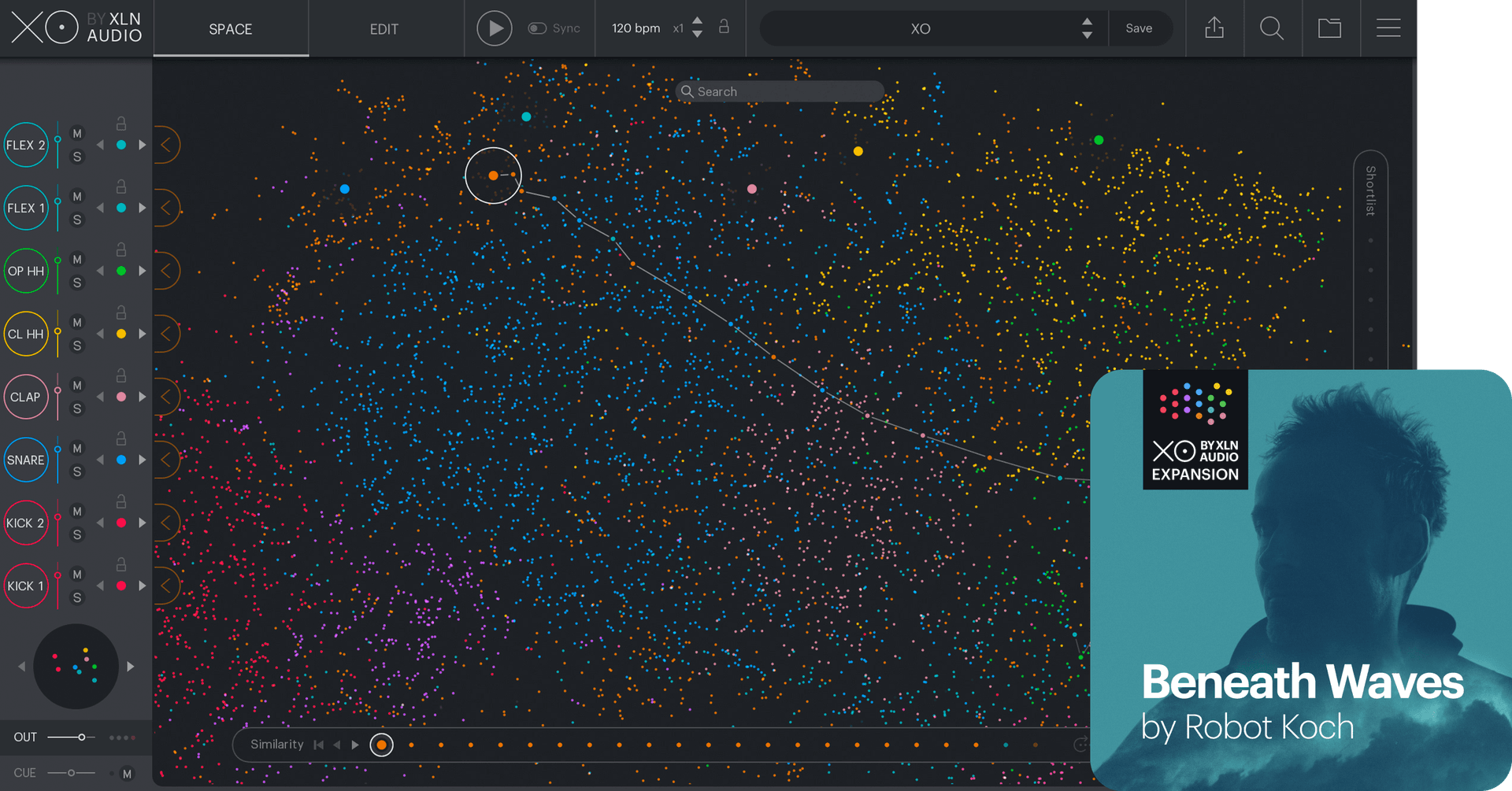
Task: Solo the FLEX 2 channel
Action: 77,157
